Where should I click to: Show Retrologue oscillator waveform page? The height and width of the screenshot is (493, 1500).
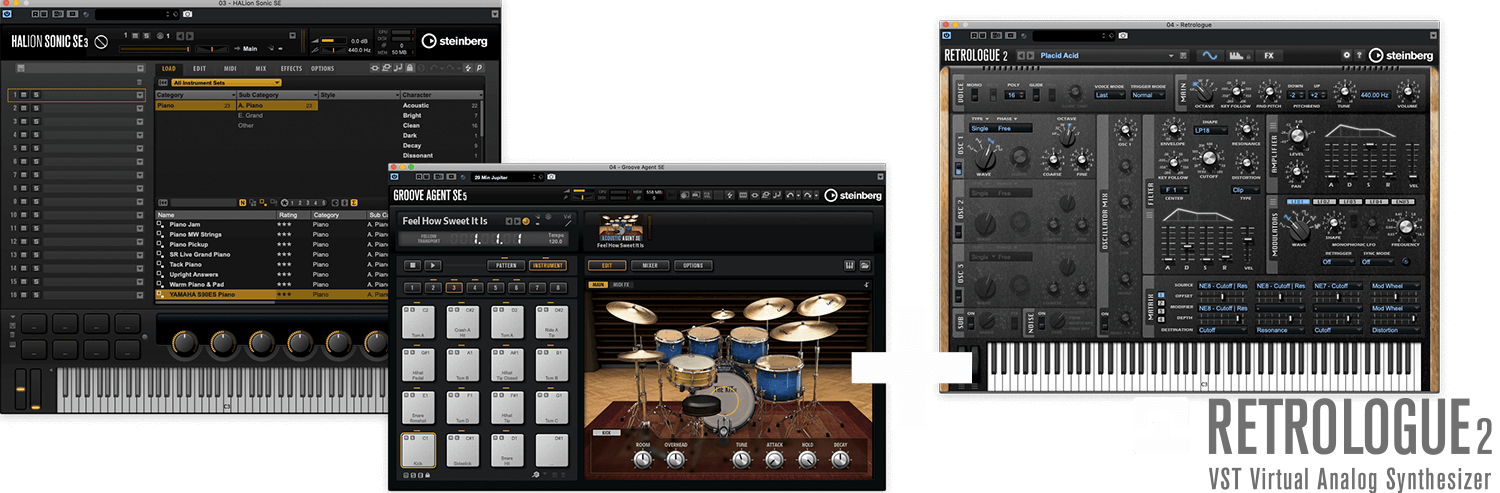tap(1210, 56)
